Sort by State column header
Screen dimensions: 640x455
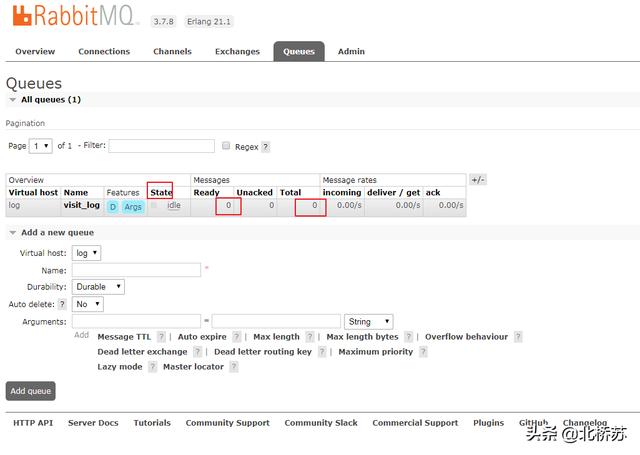point(161,192)
